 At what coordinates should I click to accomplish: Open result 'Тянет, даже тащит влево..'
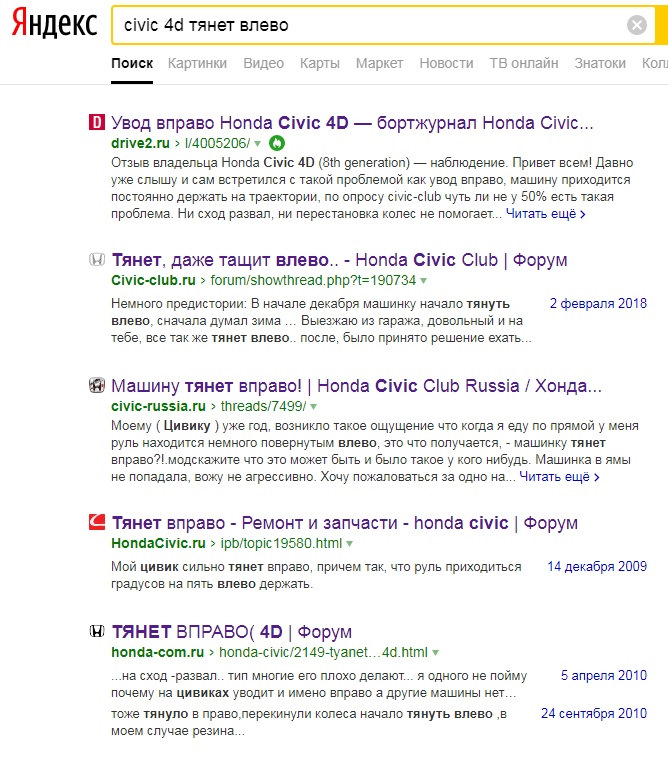[x=339, y=260]
